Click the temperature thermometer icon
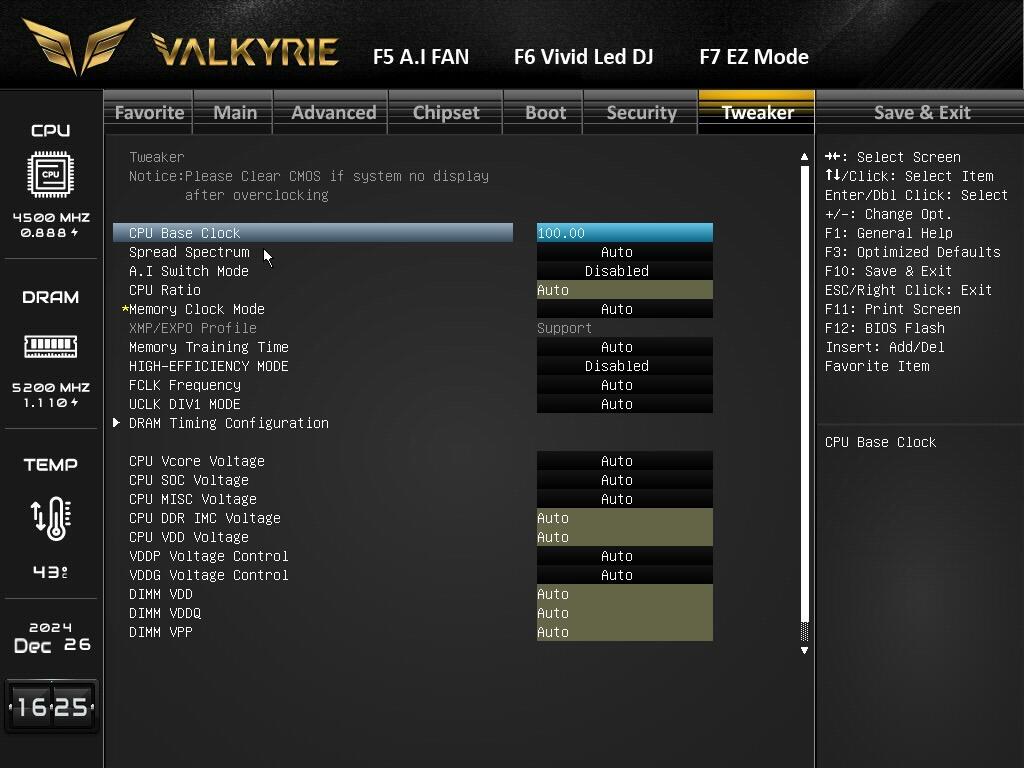 [x=50, y=518]
